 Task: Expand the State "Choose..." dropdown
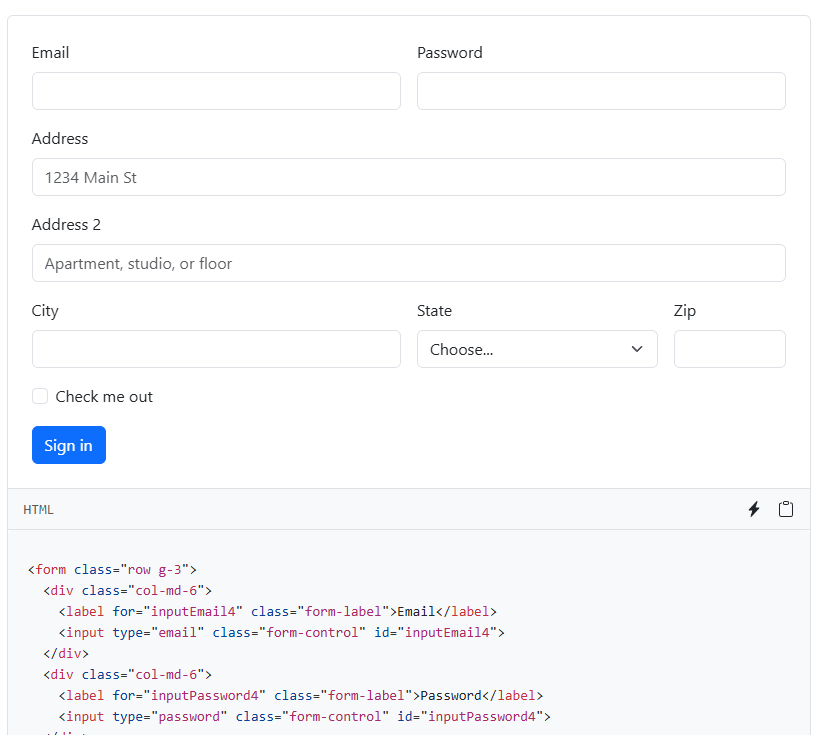(x=537, y=349)
